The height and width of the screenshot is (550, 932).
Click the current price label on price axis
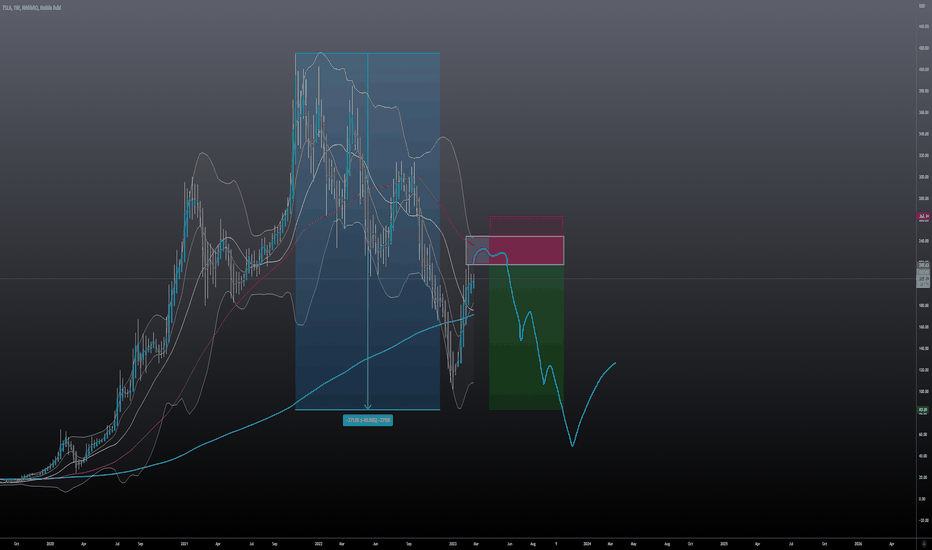tap(924, 278)
